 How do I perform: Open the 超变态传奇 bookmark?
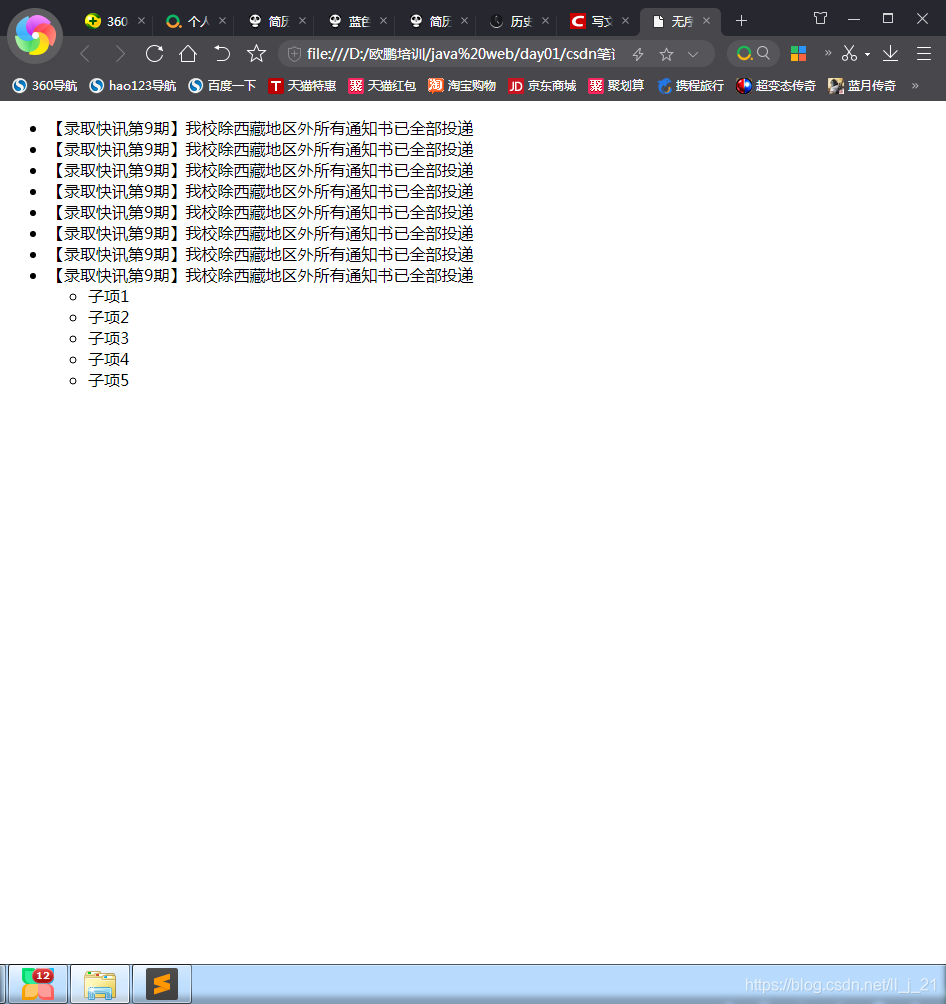776,85
